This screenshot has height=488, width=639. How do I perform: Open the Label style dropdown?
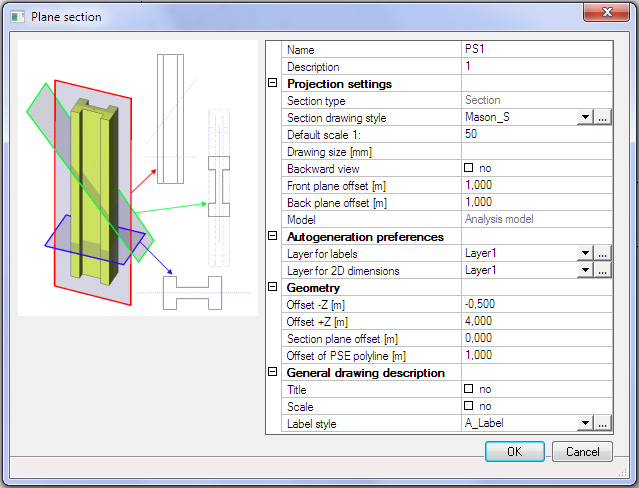(x=585, y=424)
